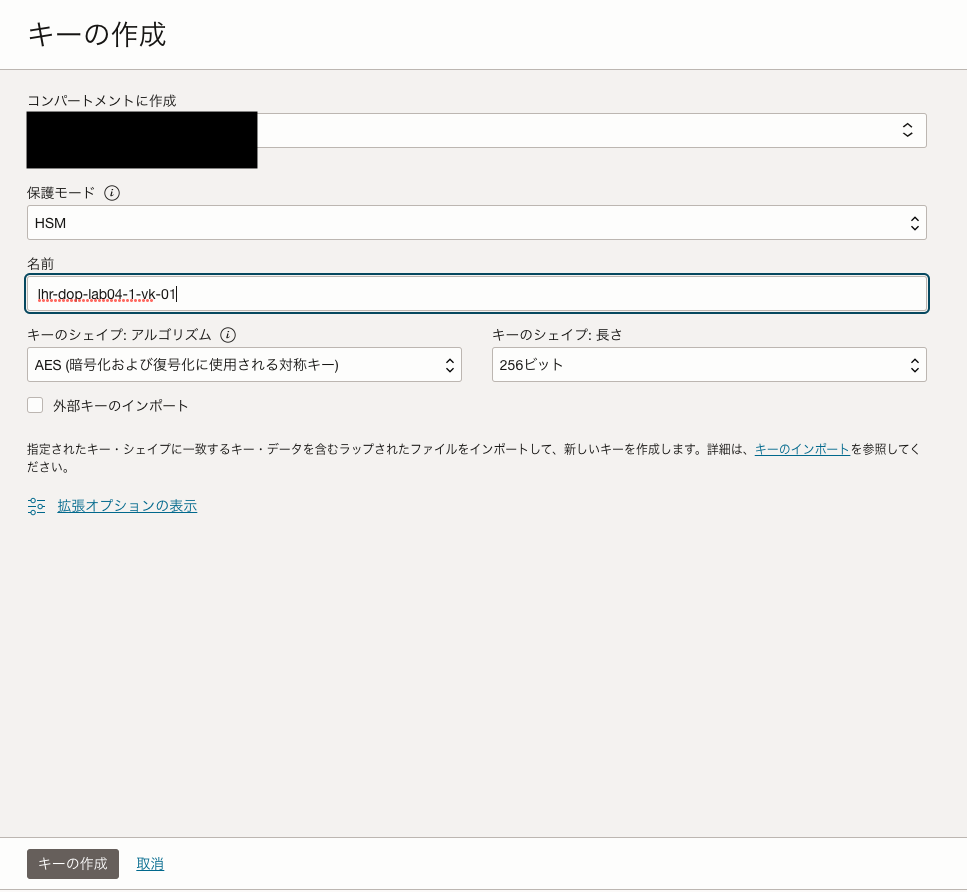The width and height of the screenshot is (967, 892).
Task: Change the protection mode from HSM
Action: point(477,223)
